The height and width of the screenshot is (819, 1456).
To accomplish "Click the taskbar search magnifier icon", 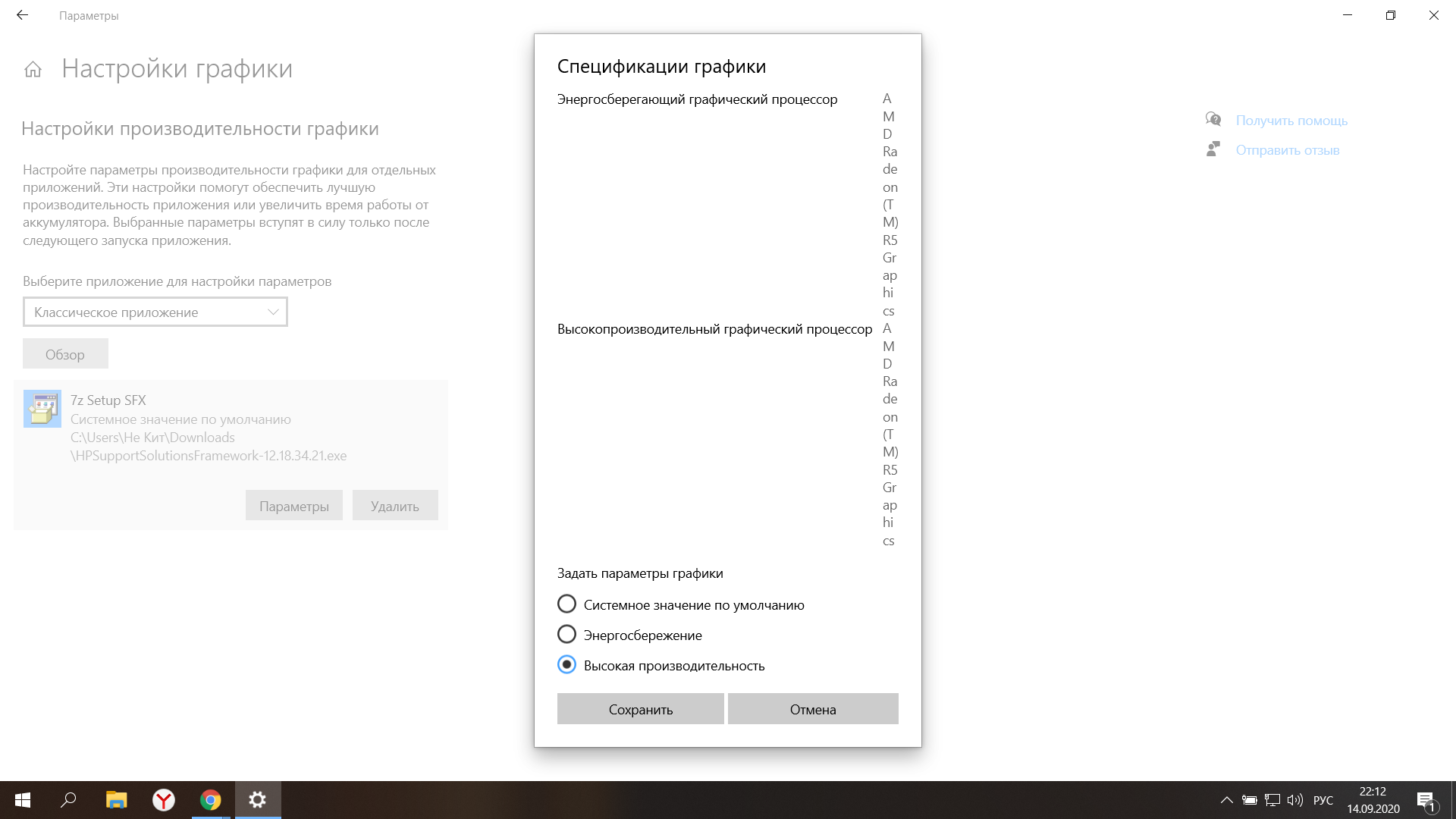I will pos(68,800).
